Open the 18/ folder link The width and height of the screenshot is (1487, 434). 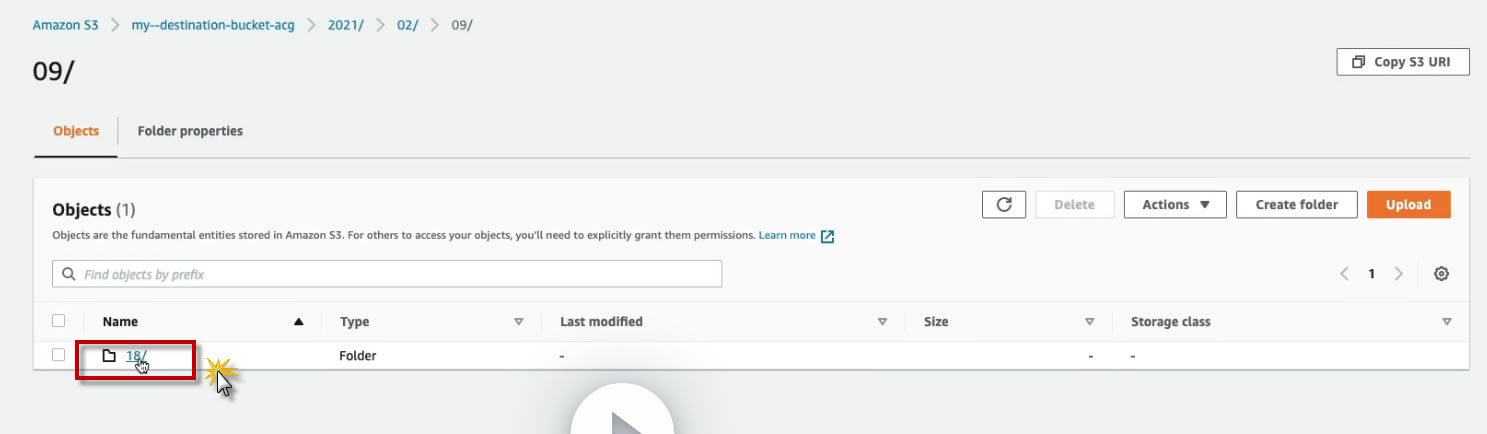136,355
